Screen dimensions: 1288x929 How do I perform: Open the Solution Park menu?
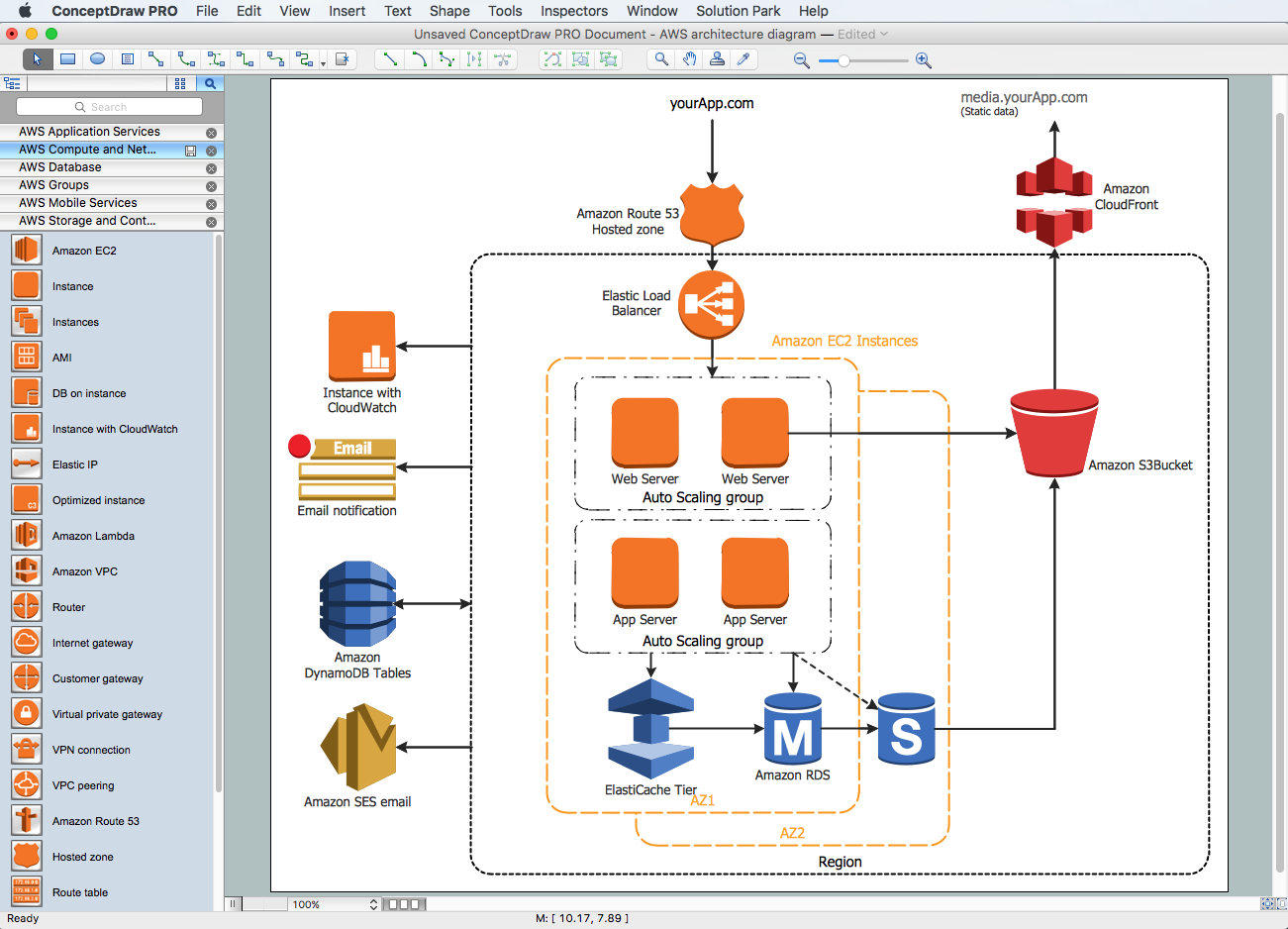click(738, 11)
